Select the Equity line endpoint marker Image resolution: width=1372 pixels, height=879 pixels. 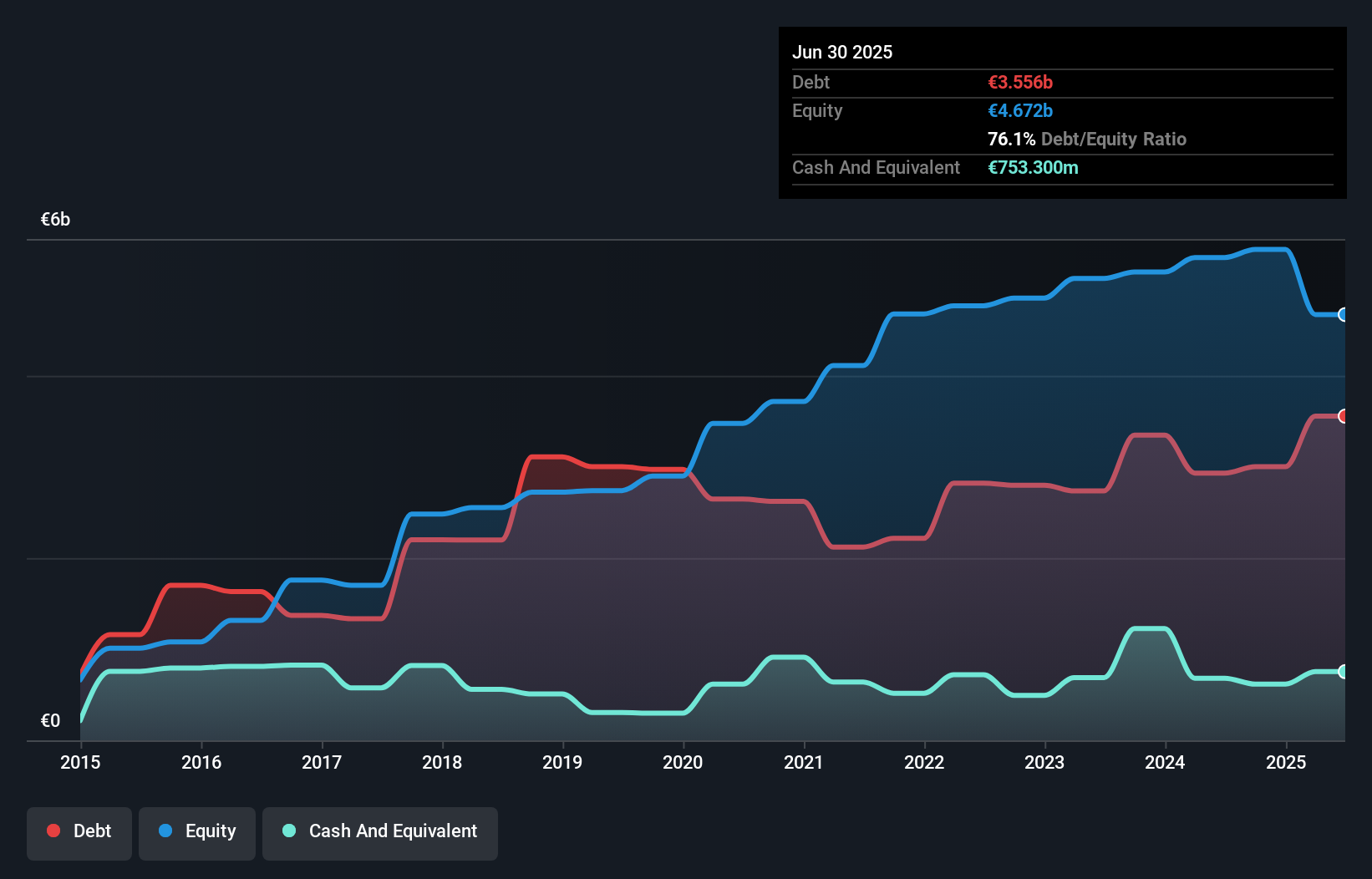click(x=1344, y=315)
